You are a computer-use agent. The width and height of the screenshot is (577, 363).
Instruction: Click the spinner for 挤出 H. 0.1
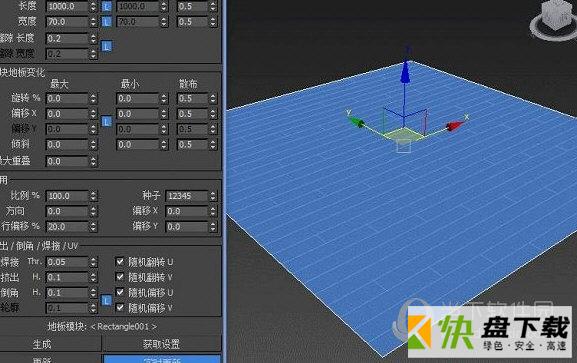tap(93, 277)
